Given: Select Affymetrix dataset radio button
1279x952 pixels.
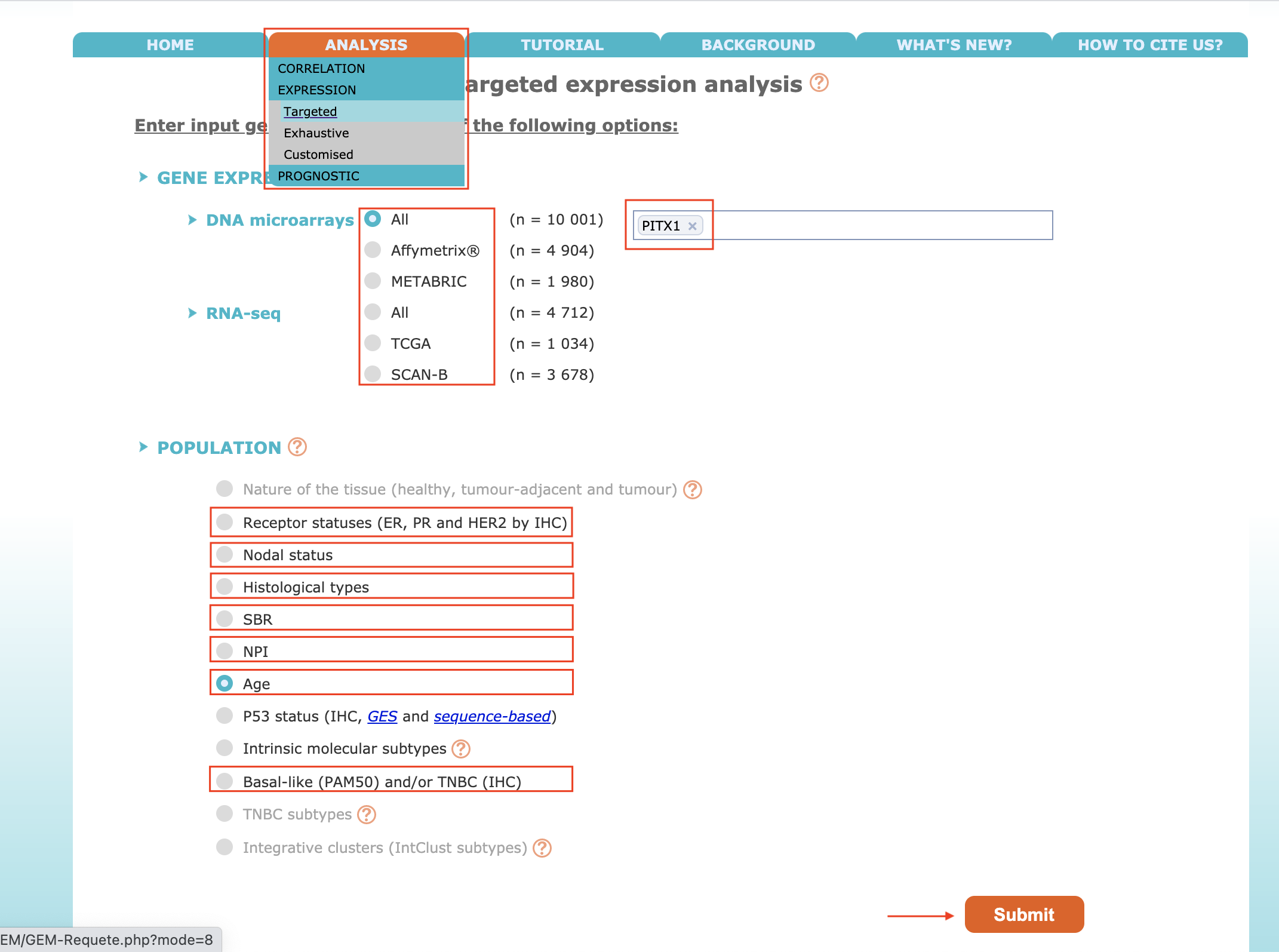Looking at the screenshot, I should click(x=373, y=250).
